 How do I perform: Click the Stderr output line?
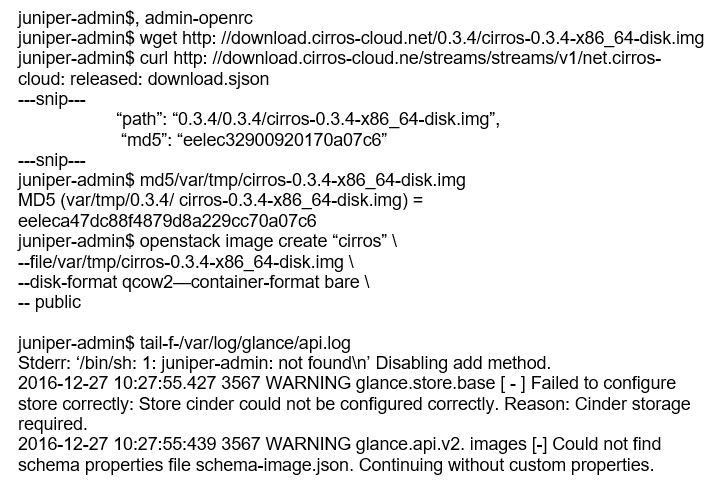[x=284, y=362]
